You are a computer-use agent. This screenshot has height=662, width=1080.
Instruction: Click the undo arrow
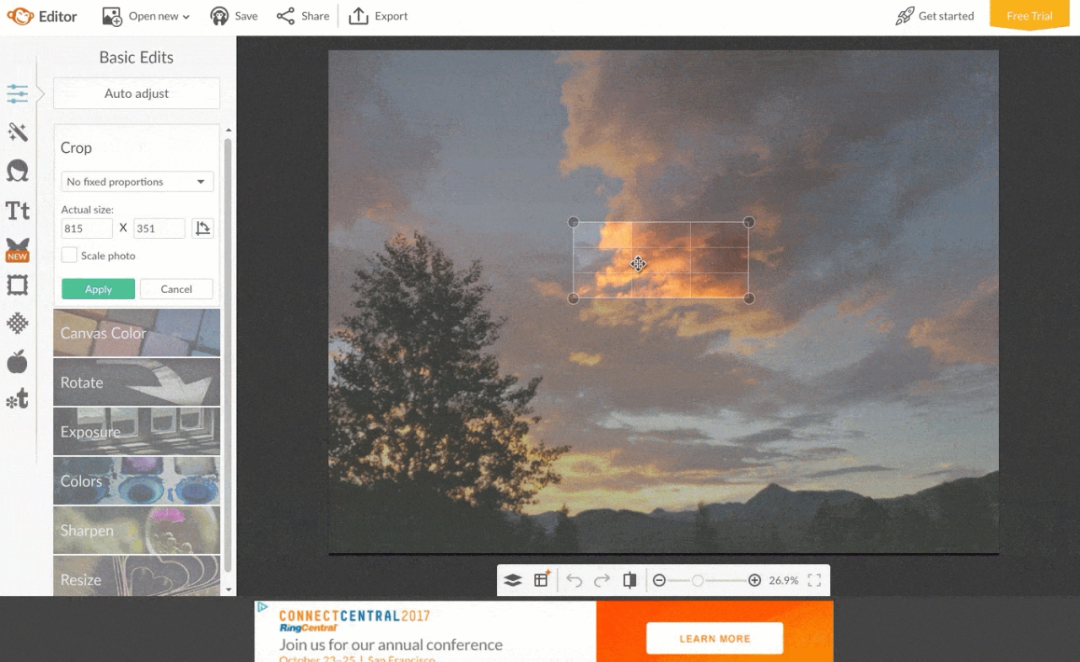pyautogui.click(x=574, y=580)
